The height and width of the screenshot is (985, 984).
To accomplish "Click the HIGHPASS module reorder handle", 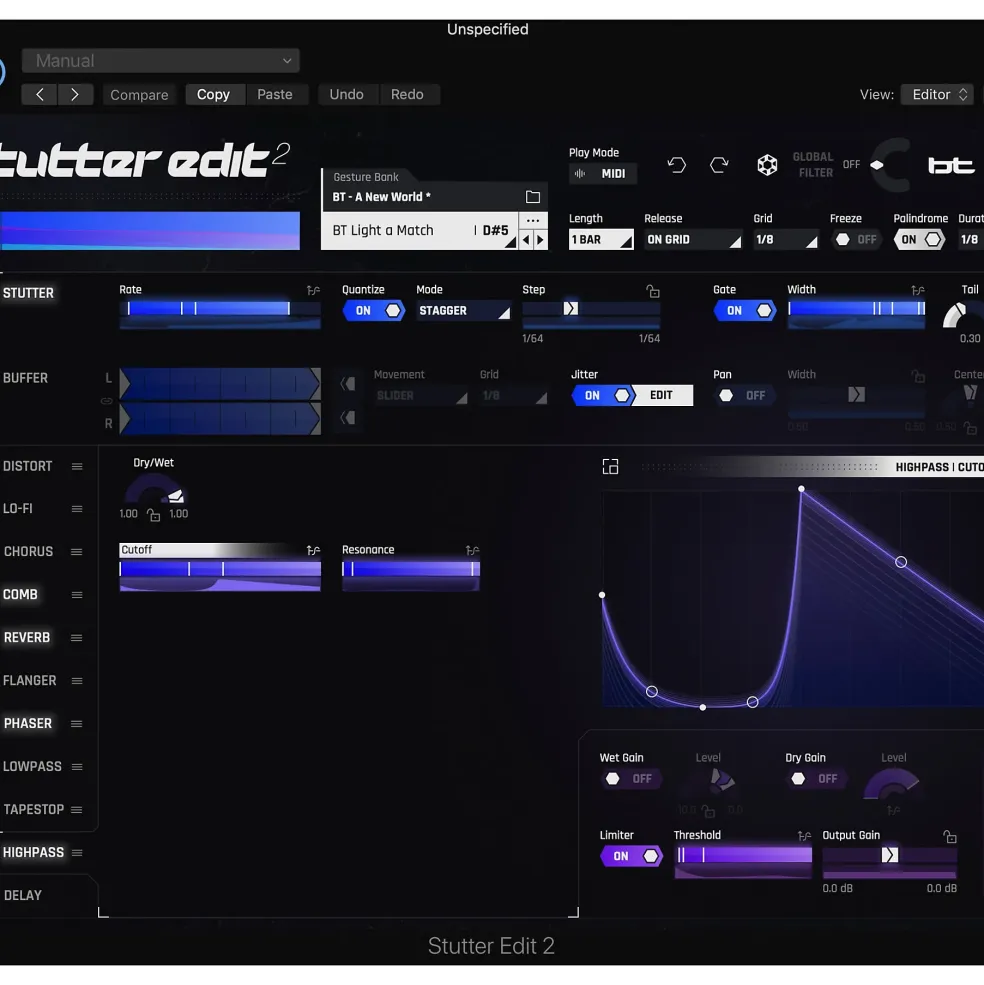I will coord(77,852).
